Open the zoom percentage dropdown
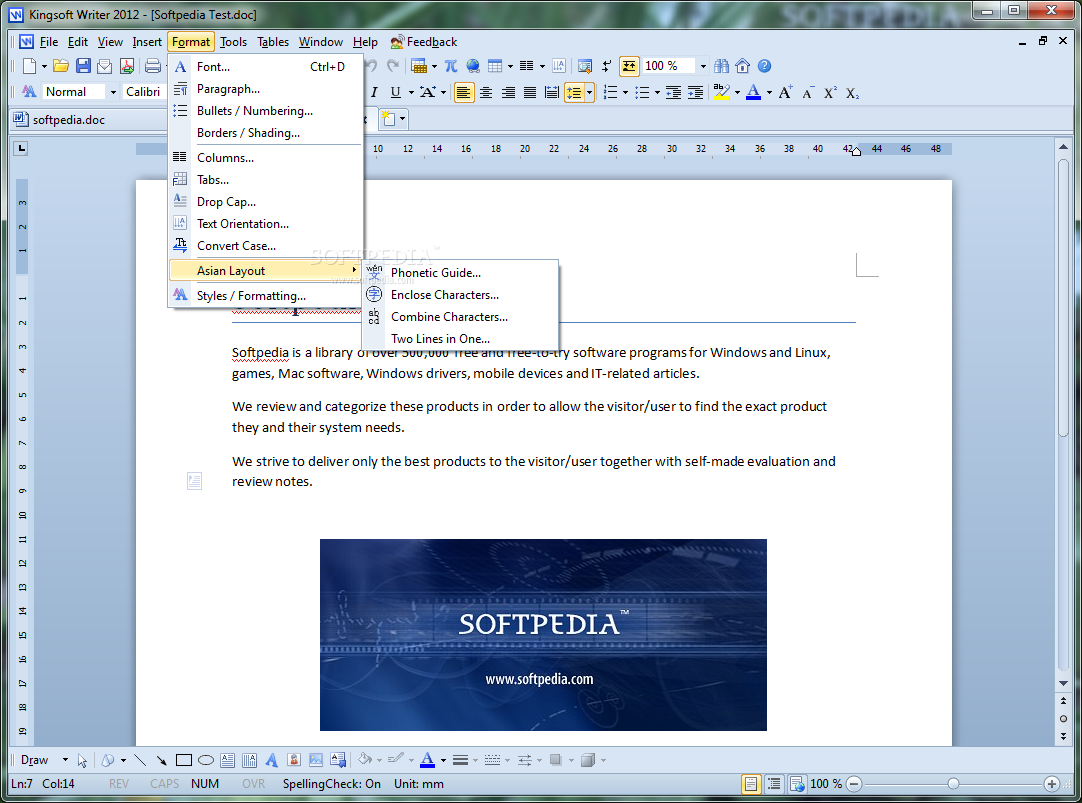The image size is (1082, 803). click(703, 66)
